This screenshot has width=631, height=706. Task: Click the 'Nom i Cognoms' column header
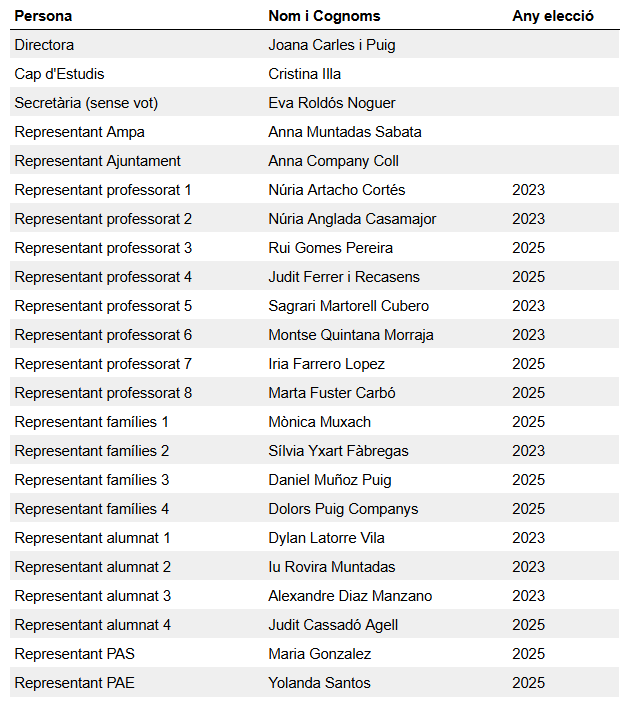click(324, 16)
